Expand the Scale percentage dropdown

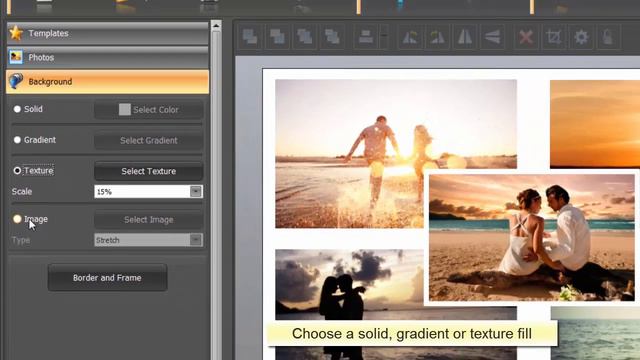196,191
